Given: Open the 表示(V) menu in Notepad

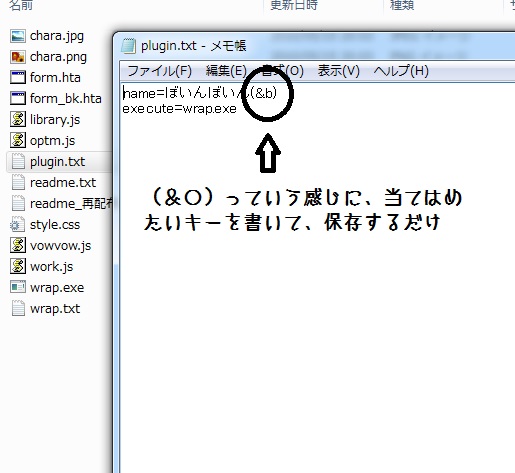Looking at the screenshot, I should click(x=338, y=71).
